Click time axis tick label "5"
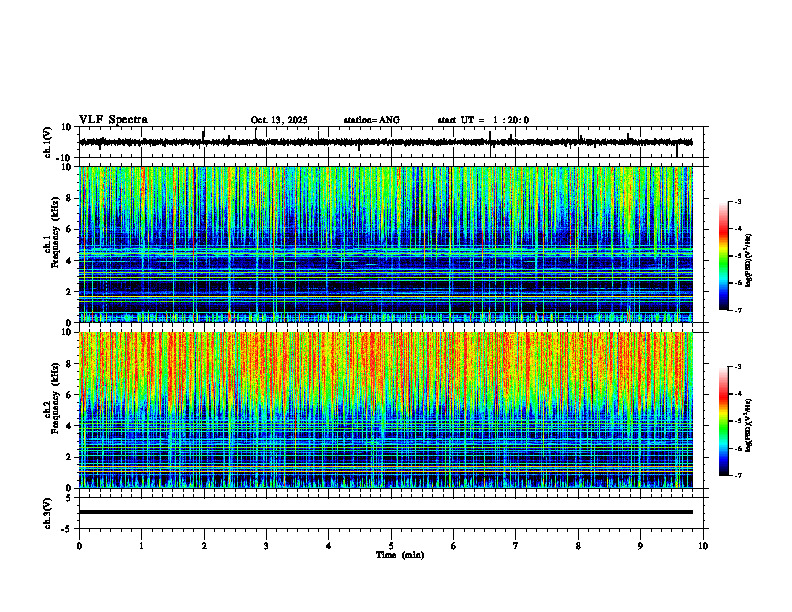Image resolution: width=792 pixels, height=612 pixels. click(391, 546)
